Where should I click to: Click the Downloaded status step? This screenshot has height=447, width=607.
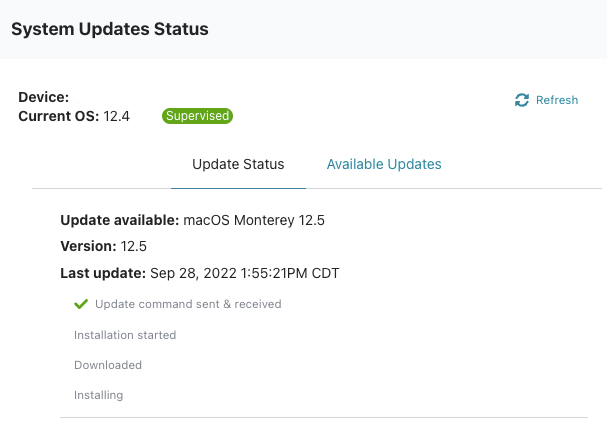(x=108, y=365)
